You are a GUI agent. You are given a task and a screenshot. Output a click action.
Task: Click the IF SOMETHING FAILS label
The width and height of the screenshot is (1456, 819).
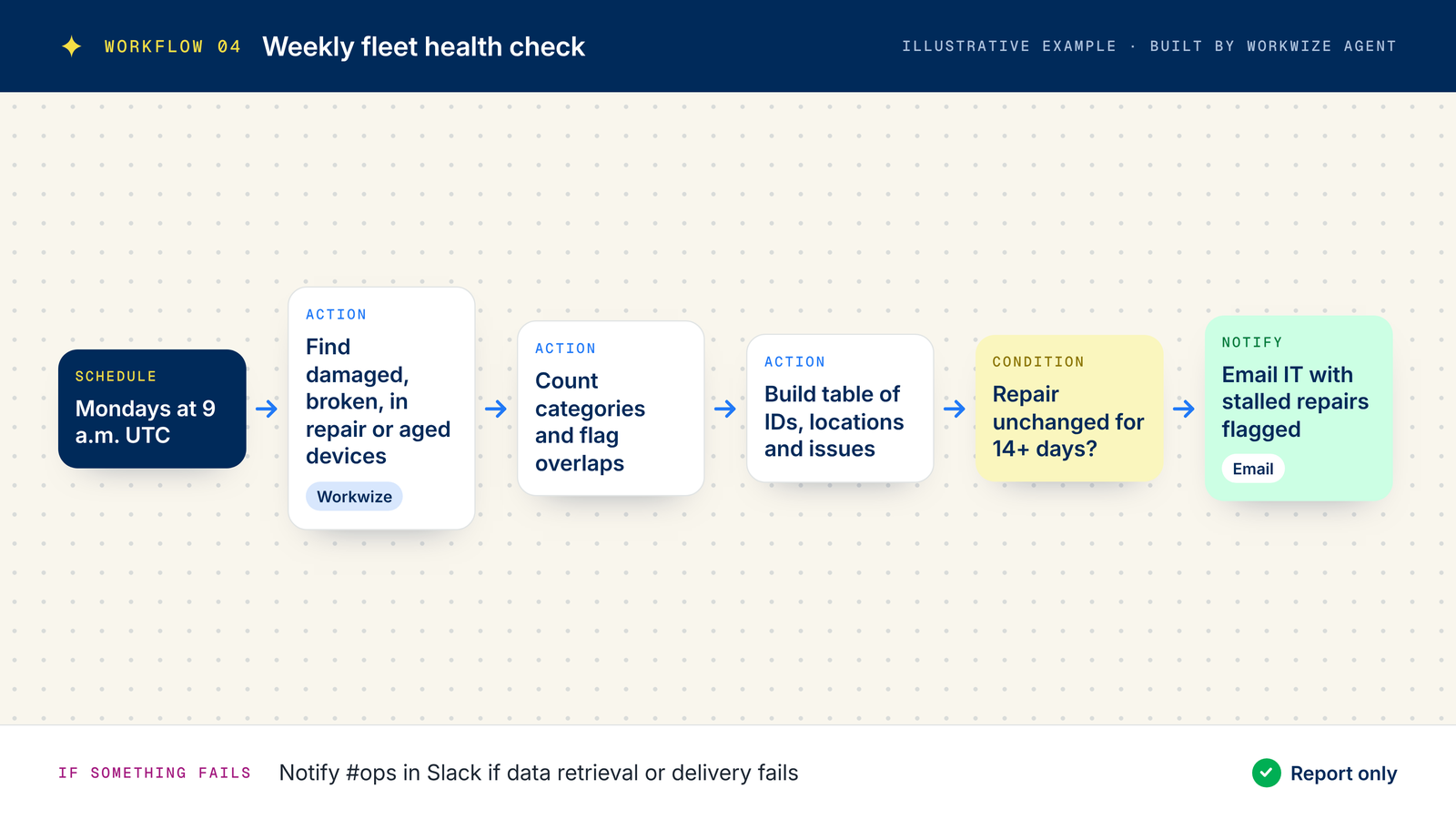pyautogui.click(x=155, y=773)
